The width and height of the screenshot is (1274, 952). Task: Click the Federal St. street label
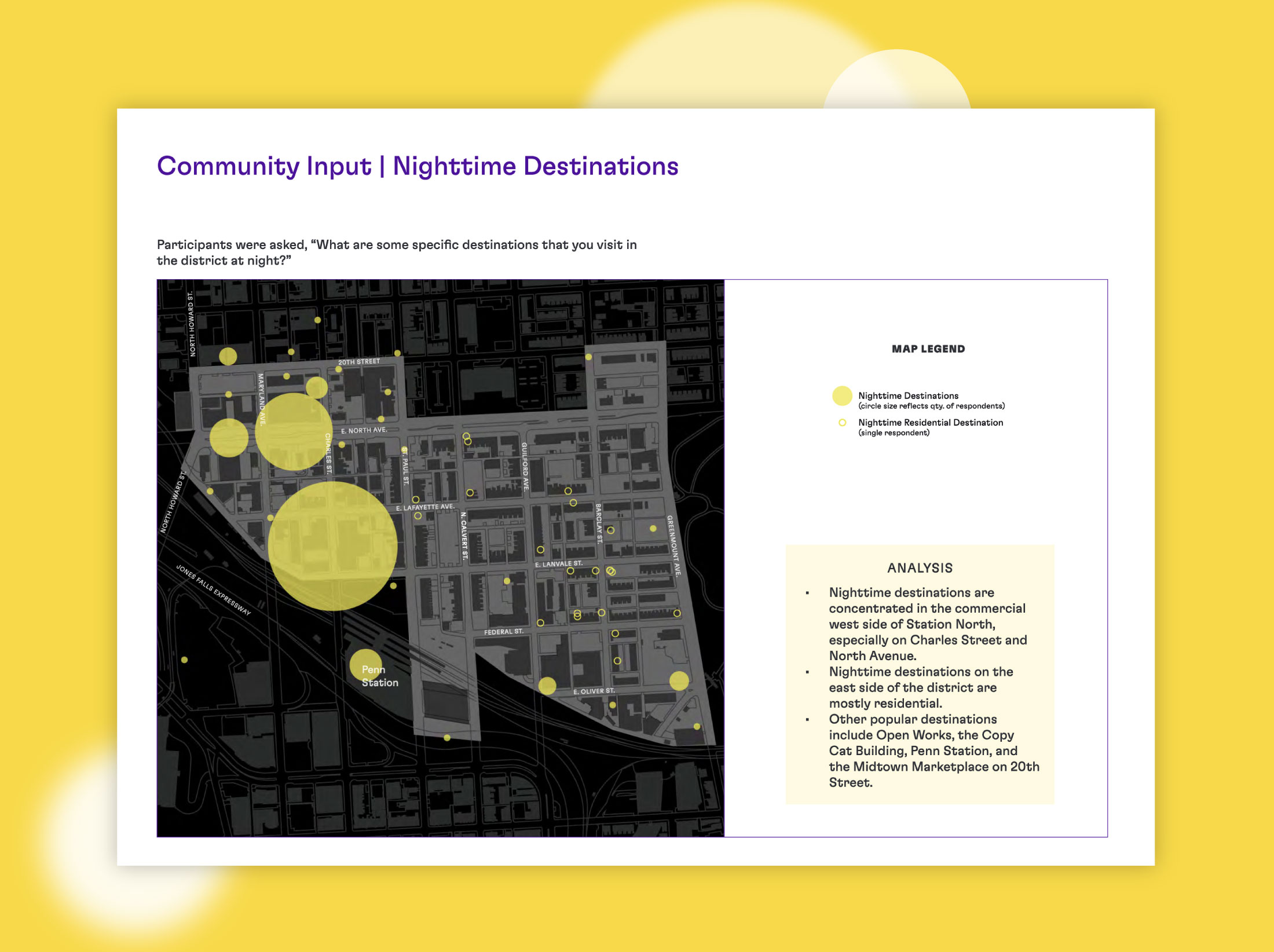(503, 632)
